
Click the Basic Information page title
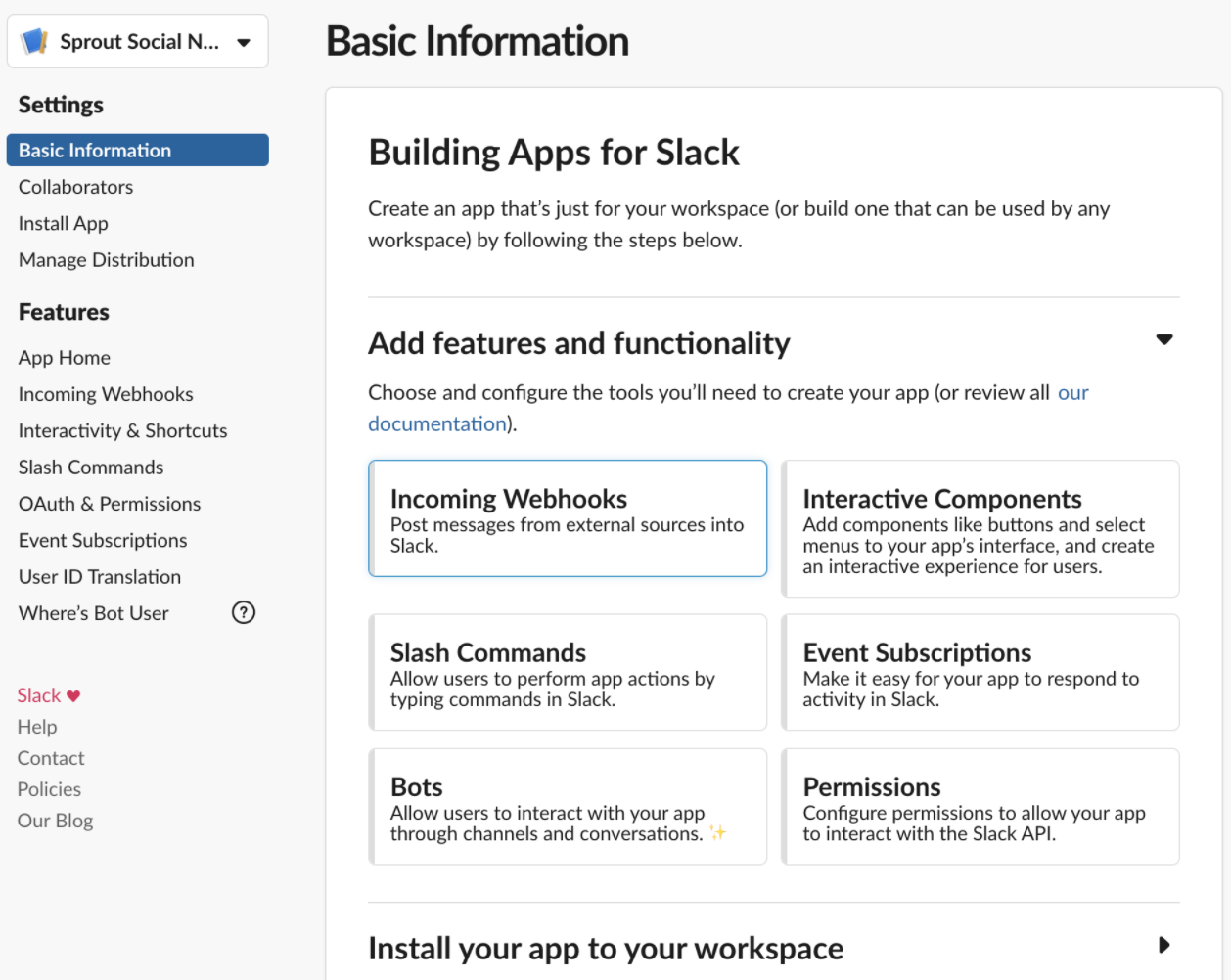[478, 41]
